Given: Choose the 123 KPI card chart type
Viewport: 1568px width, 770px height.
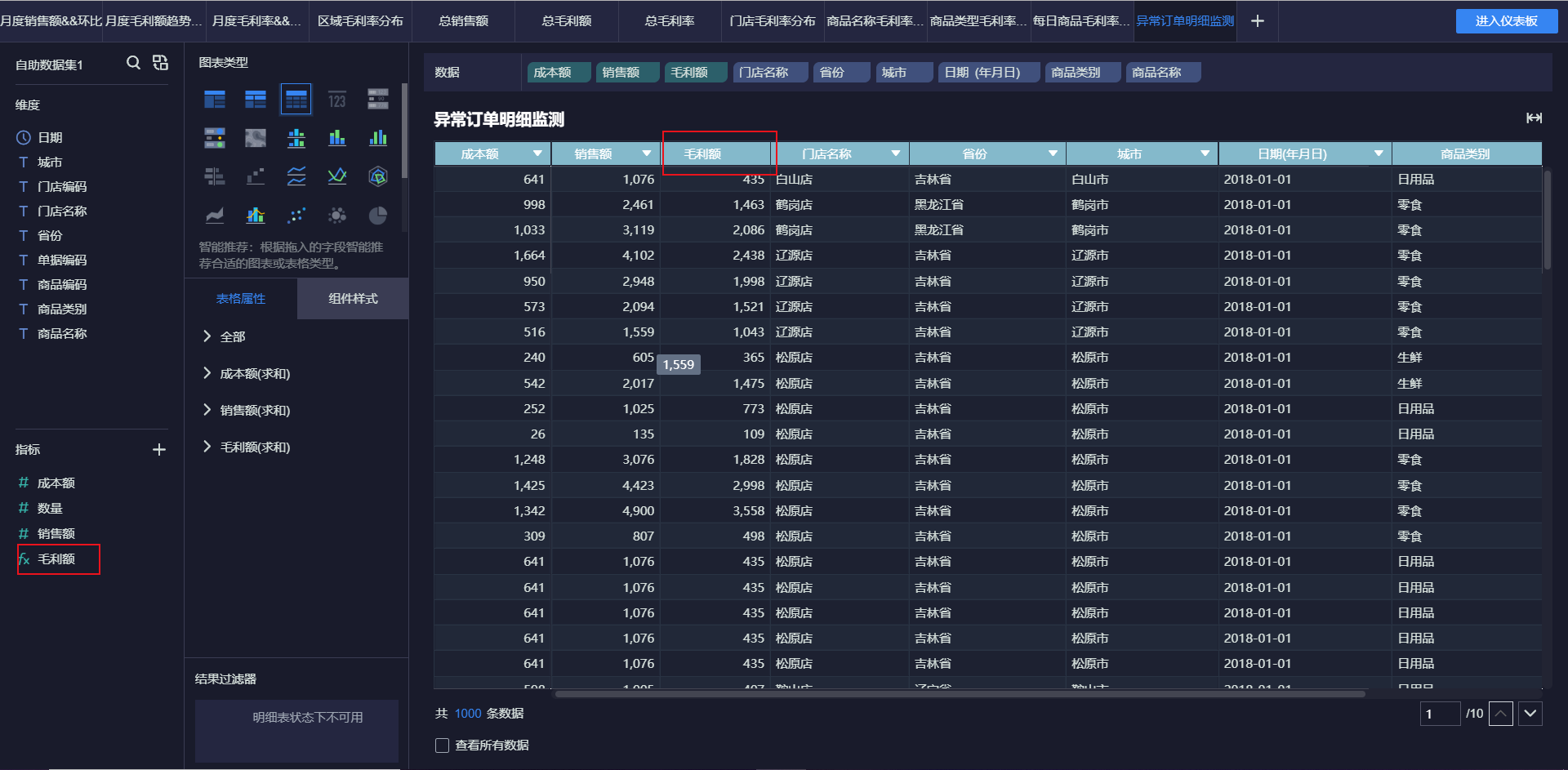Looking at the screenshot, I should point(337,100).
